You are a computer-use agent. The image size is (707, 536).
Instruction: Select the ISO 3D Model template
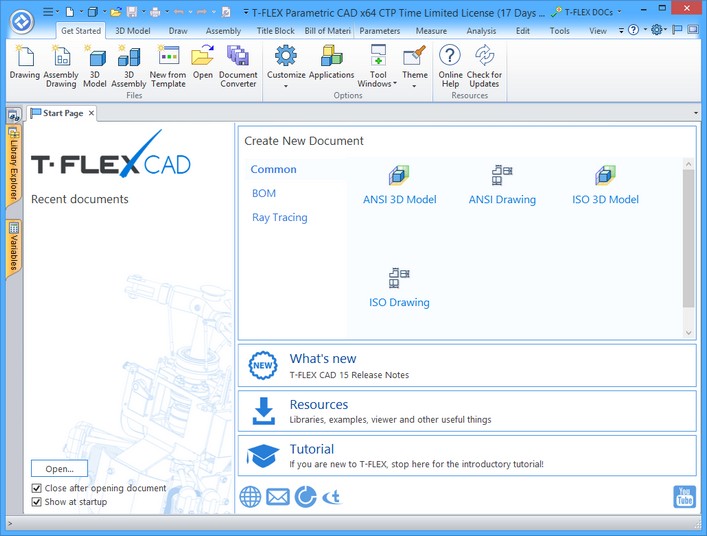click(605, 185)
